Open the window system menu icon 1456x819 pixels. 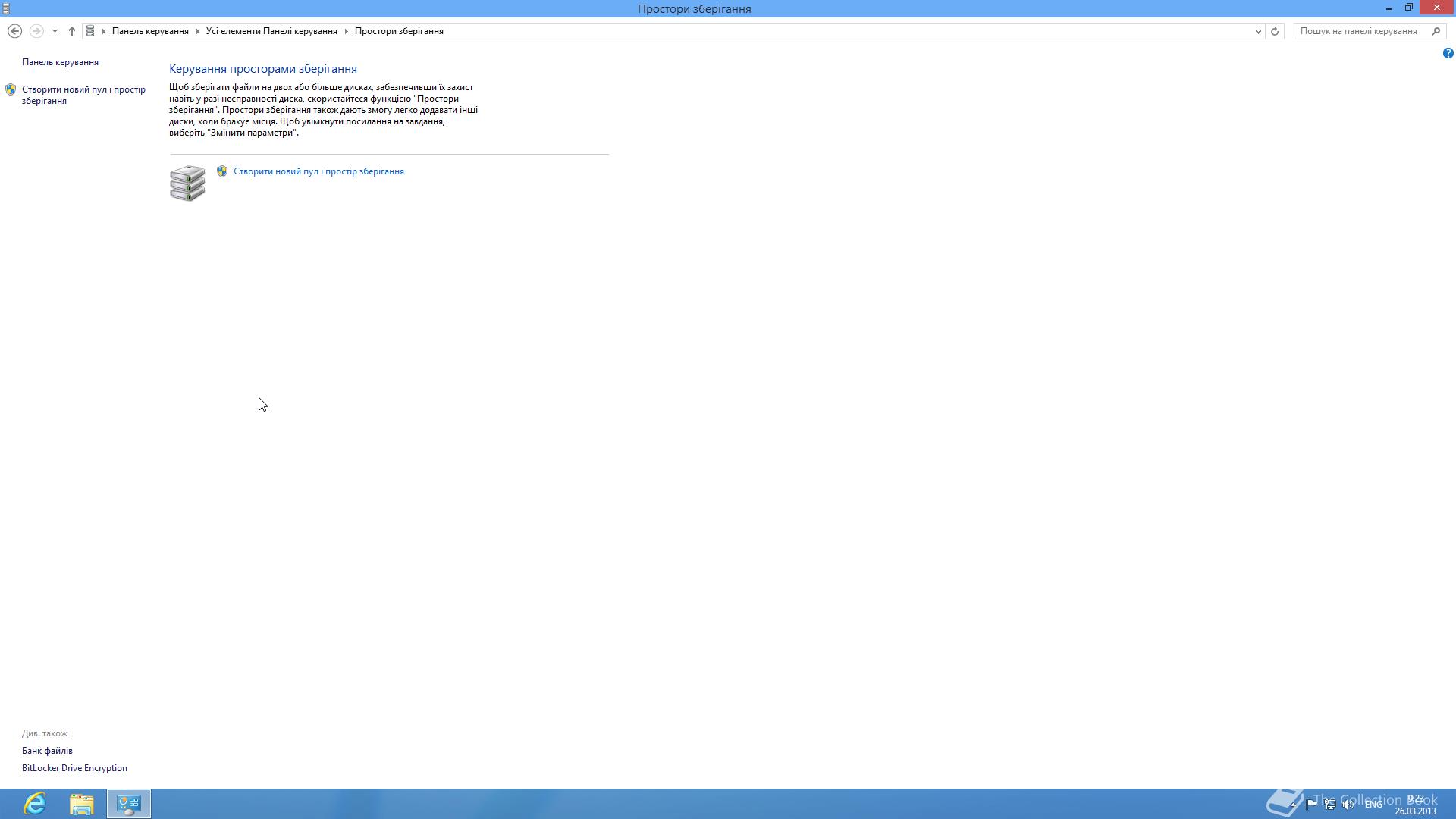pos(6,8)
